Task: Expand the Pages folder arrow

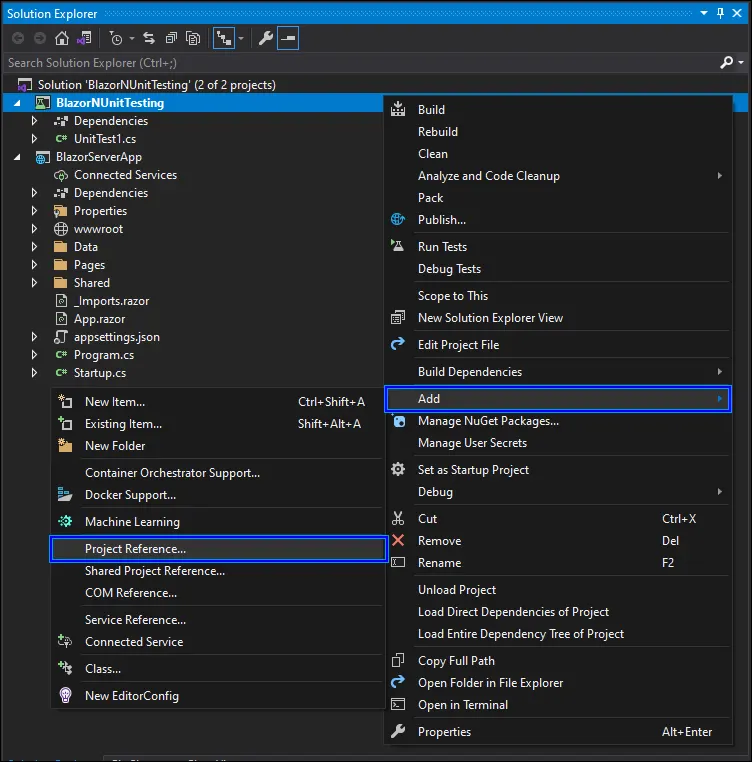Action: [34, 264]
